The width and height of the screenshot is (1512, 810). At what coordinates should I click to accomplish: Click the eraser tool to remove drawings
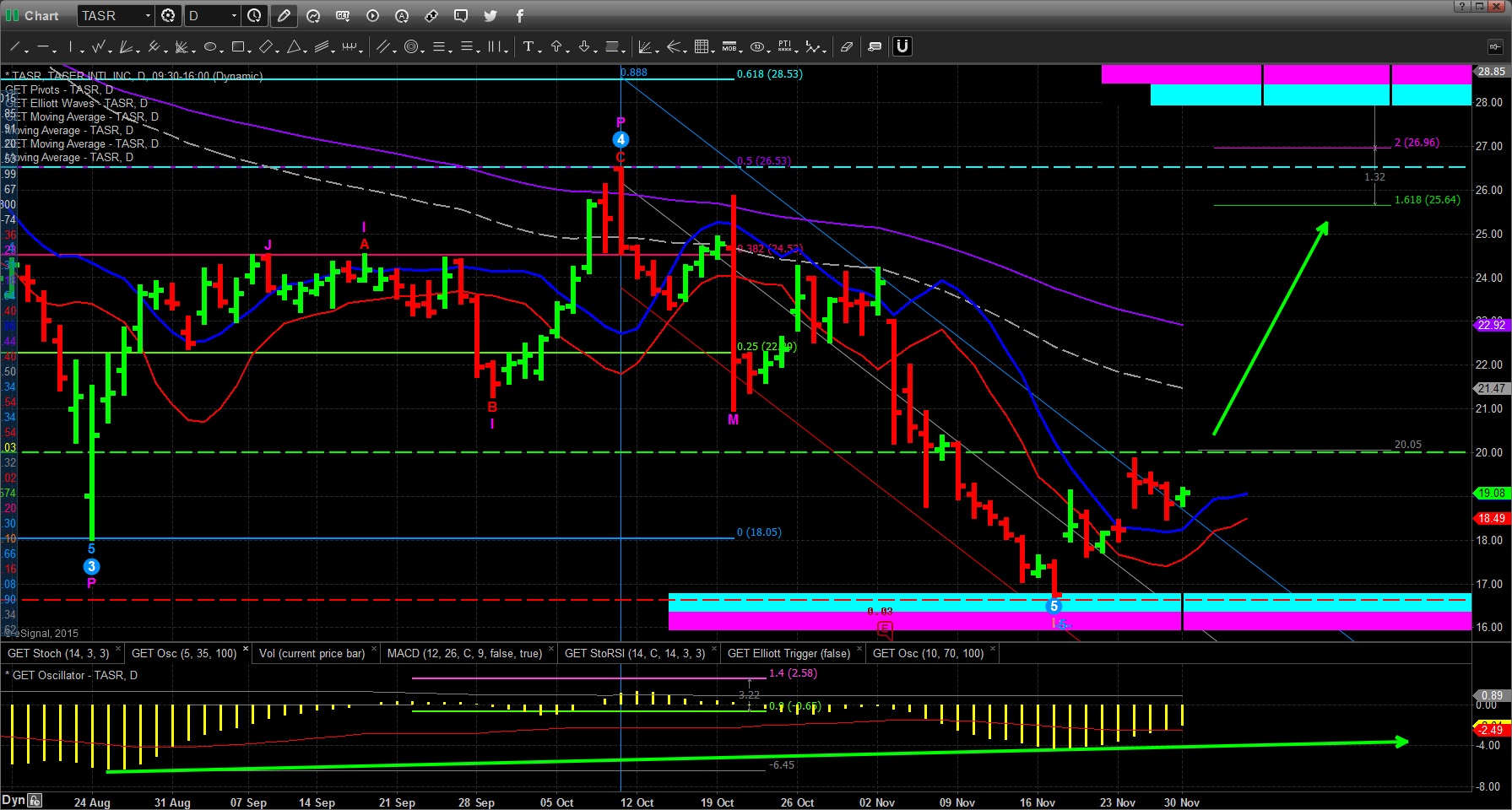pos(846,47)
